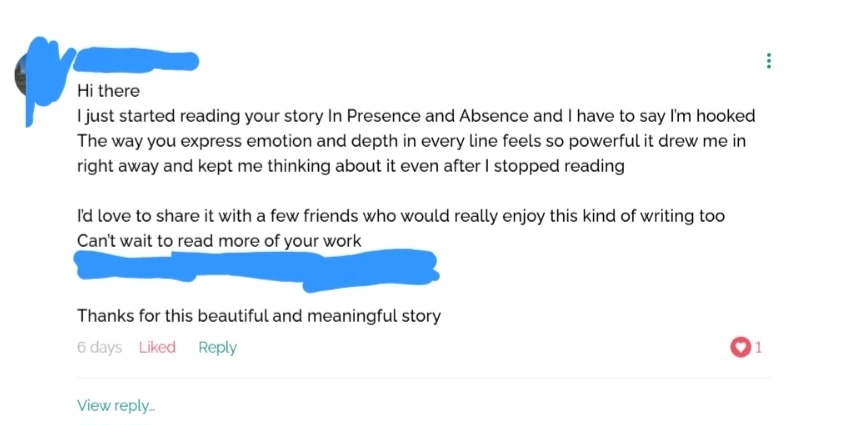Toggle the Liked status off

click(156, 347)
